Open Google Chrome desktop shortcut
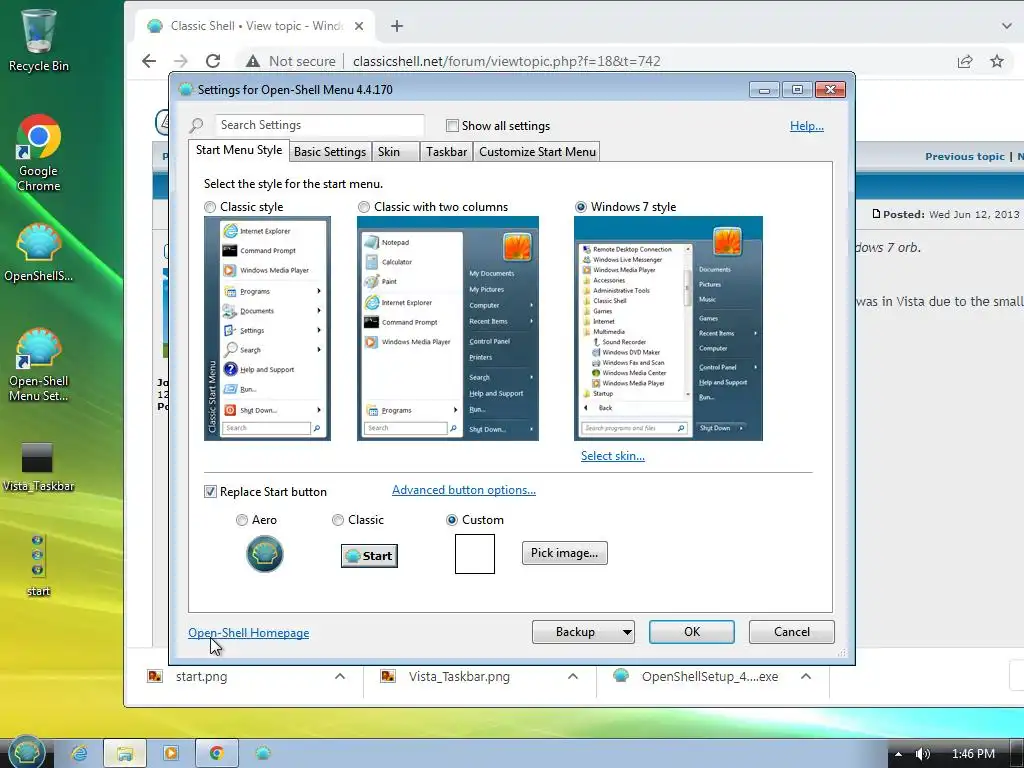The height and width of the screenshot is (768, 1024). click(x=39, y=154)
